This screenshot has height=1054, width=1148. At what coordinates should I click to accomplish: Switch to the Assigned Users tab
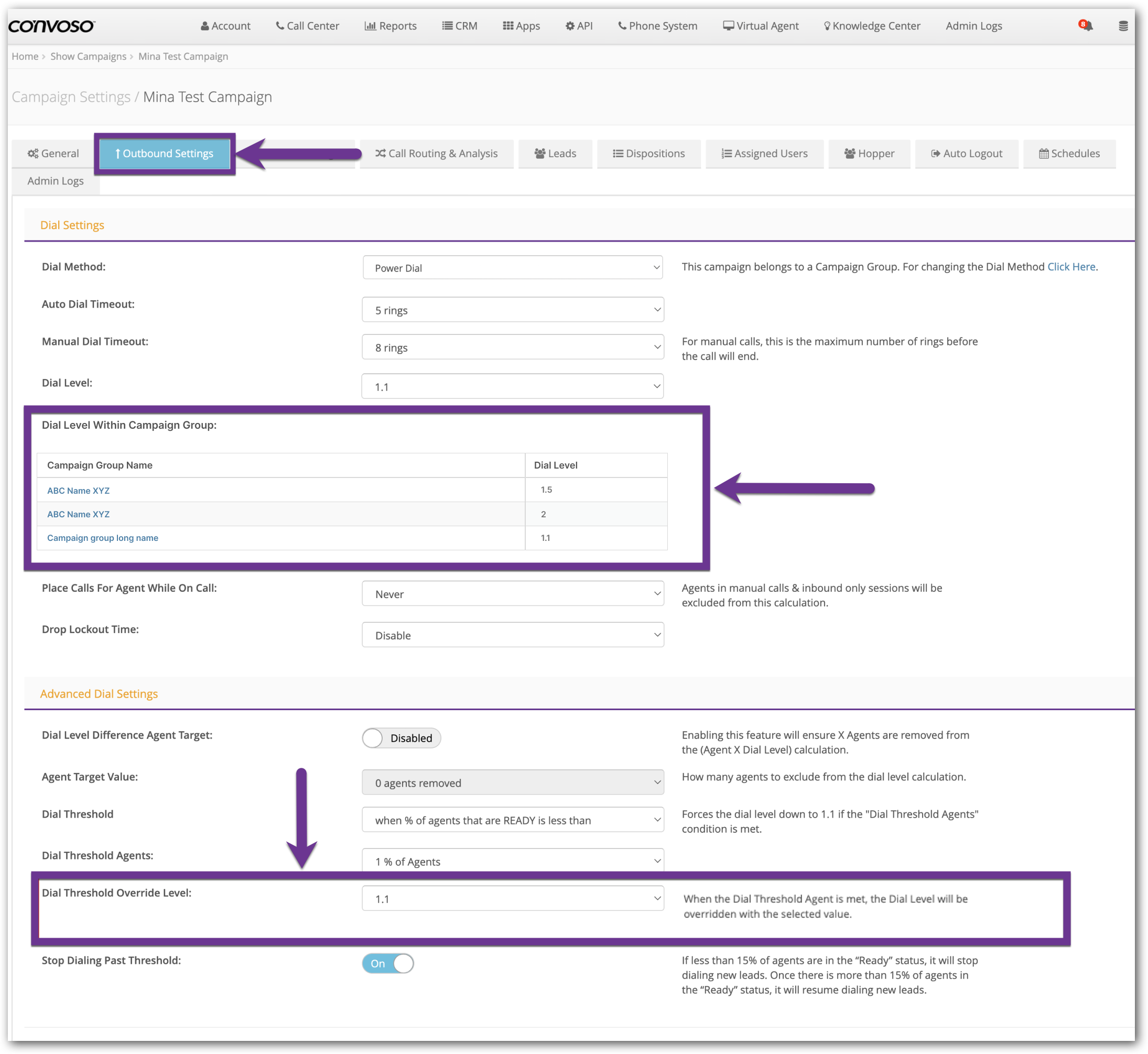(764, 154)
